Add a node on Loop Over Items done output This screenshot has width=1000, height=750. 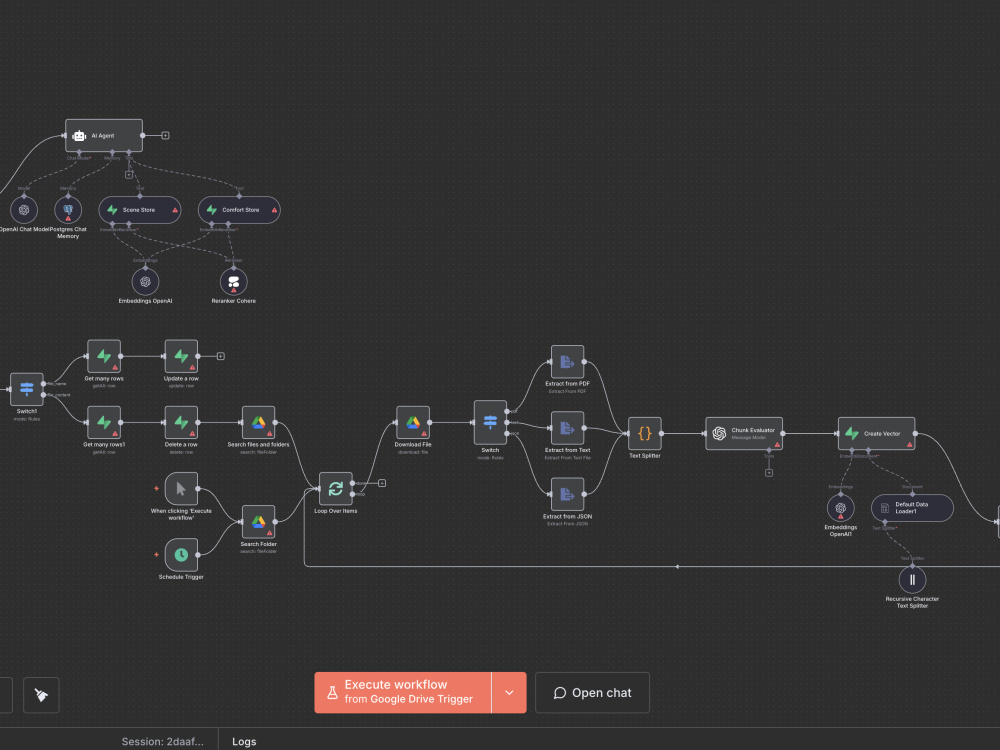[x=382, y=483]
